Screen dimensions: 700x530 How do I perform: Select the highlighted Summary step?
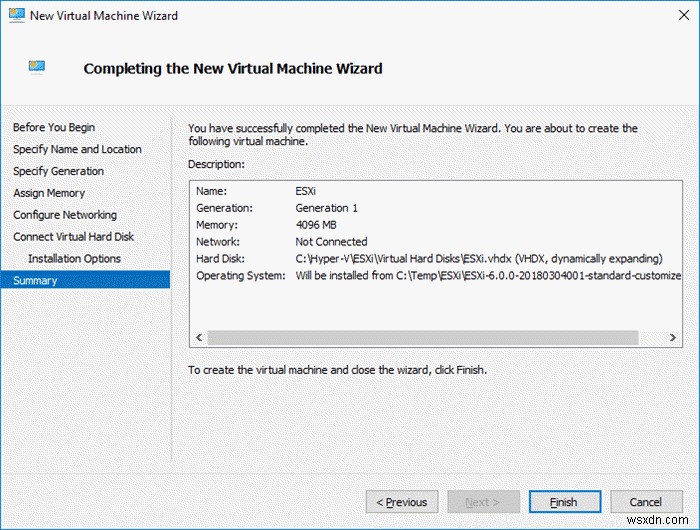click(85, 280)
